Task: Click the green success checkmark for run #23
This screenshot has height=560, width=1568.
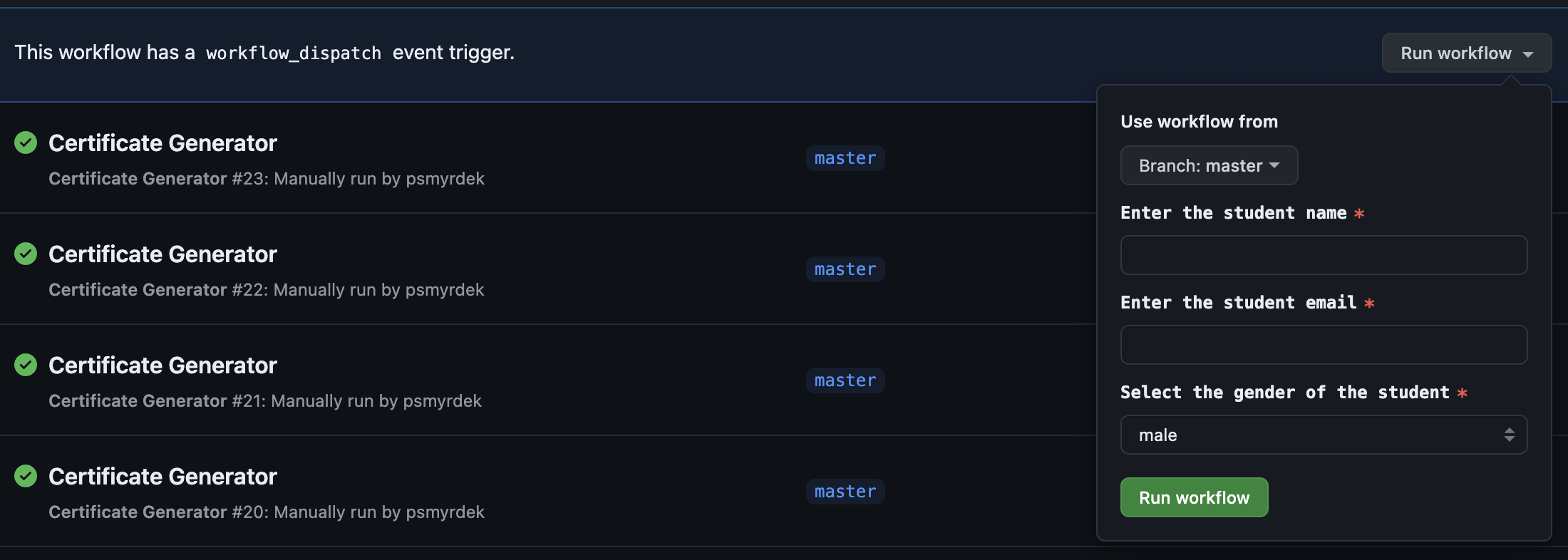Action: coord(26,142)
